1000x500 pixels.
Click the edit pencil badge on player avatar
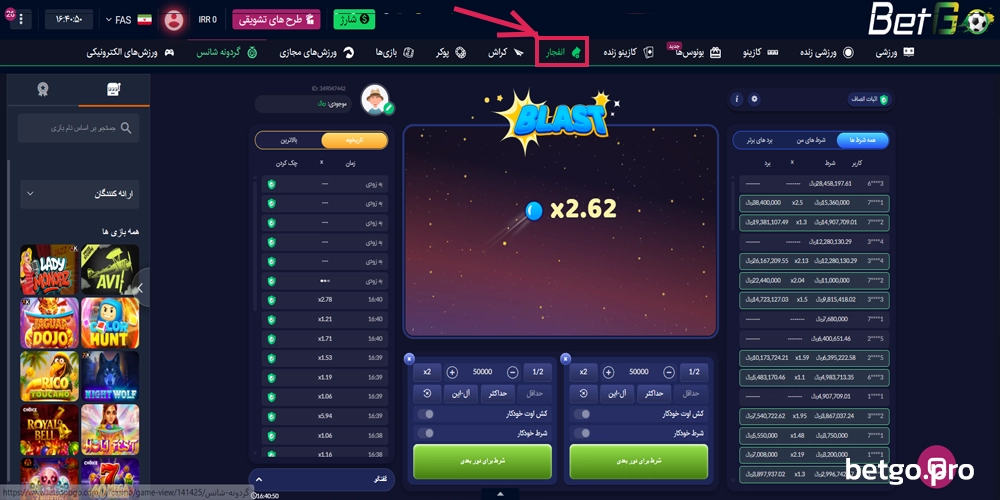(388, 108)
